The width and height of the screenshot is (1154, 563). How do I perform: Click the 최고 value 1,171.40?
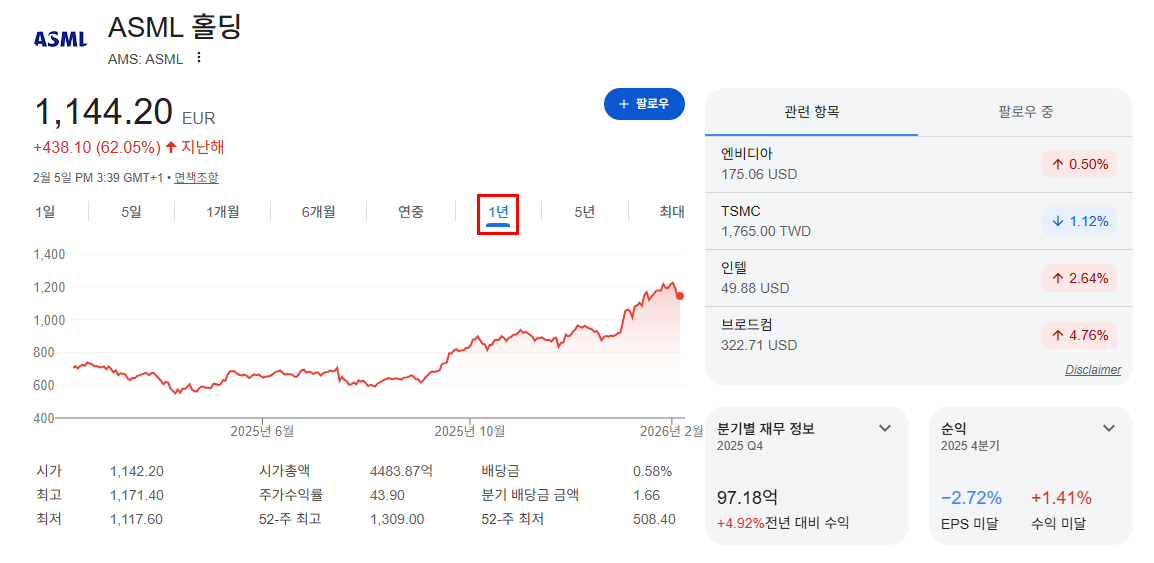coord(137,495)
